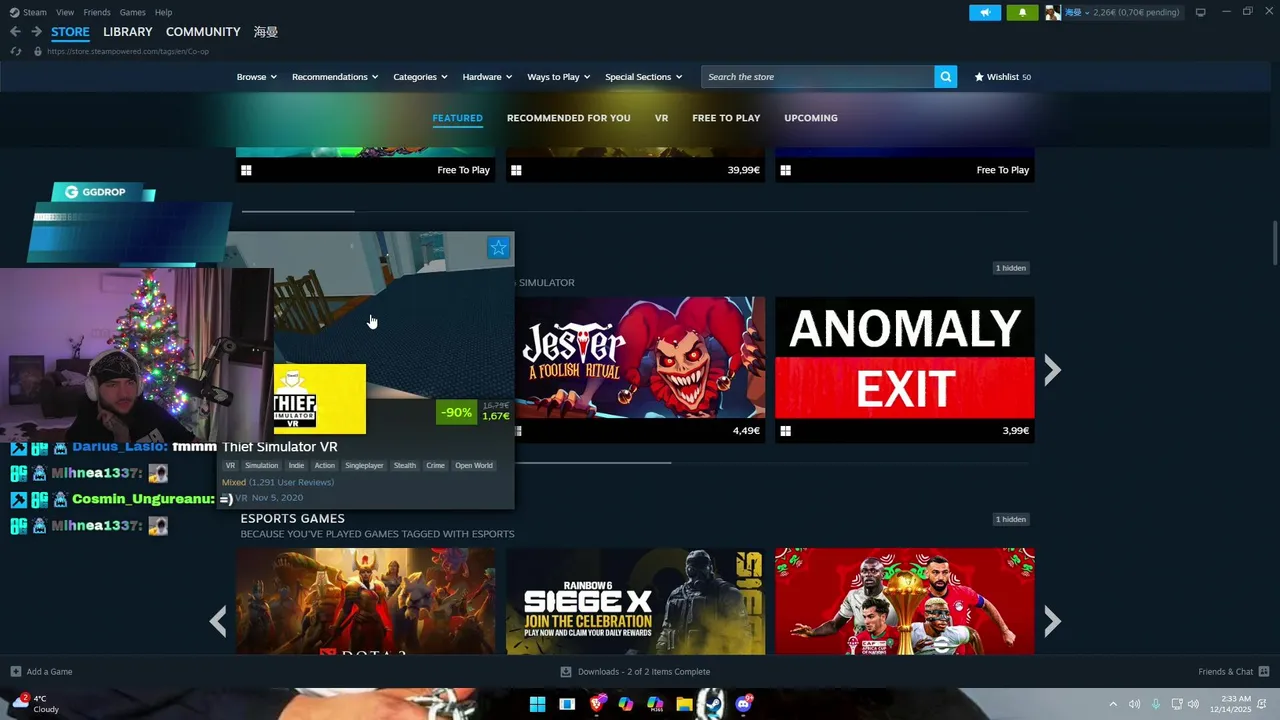Screen dimensions: 1280x720
Task: Select the RECOMMENDED FOR YOU tab
Action: [568, 118]
